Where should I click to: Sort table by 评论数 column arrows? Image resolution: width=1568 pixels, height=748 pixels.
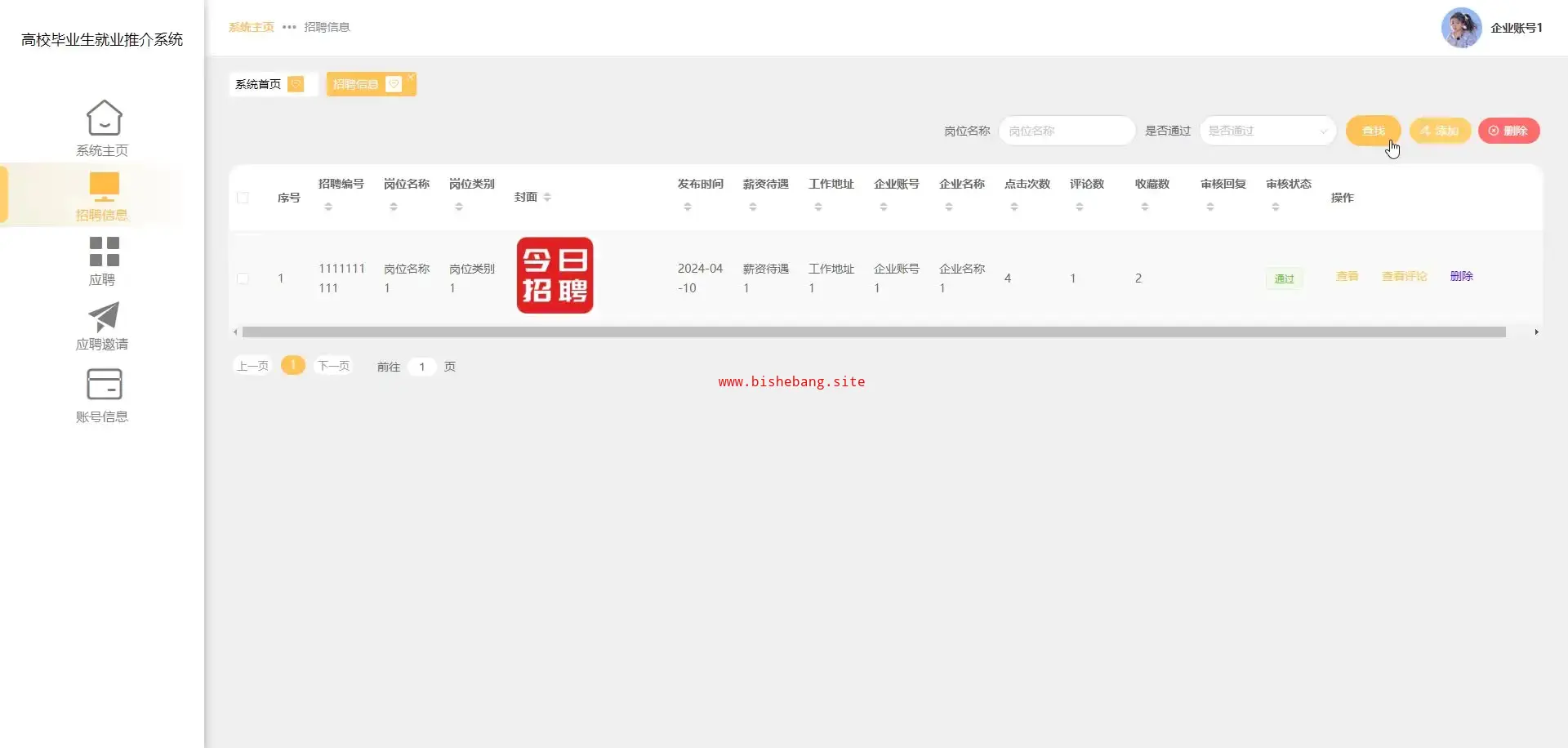point(1080,207)
